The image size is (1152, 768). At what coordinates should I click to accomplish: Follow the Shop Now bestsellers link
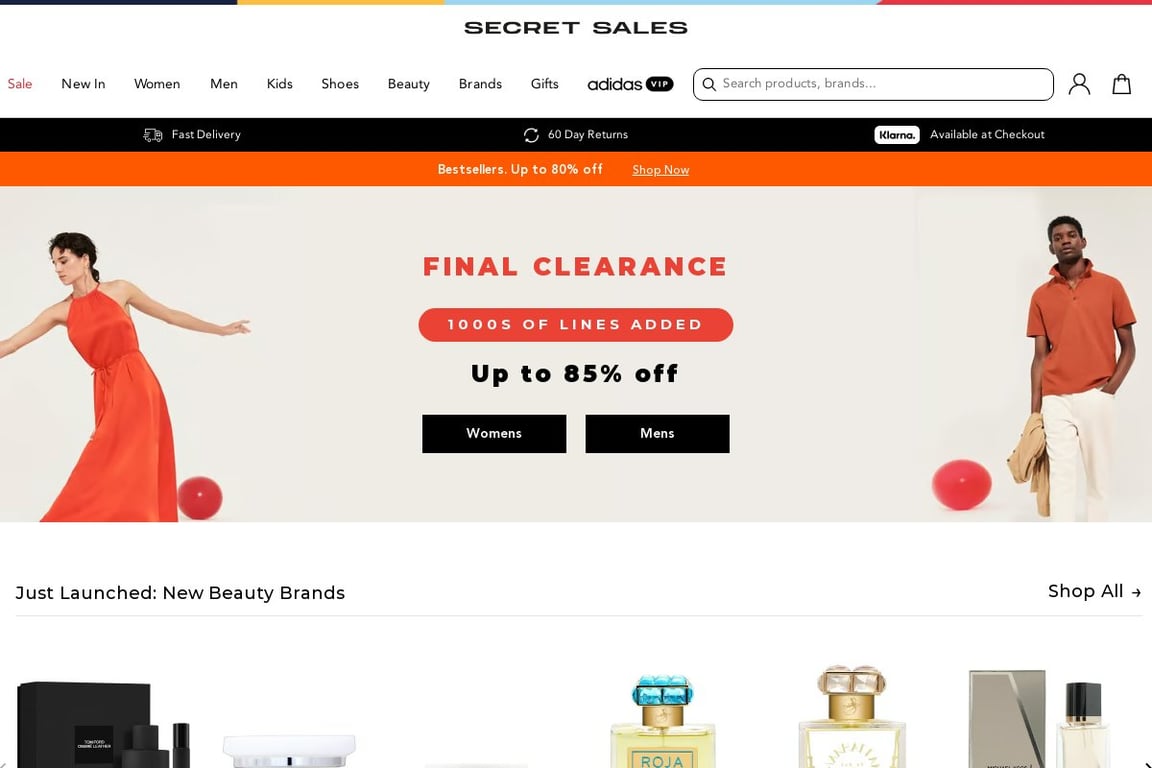point(660,170)
